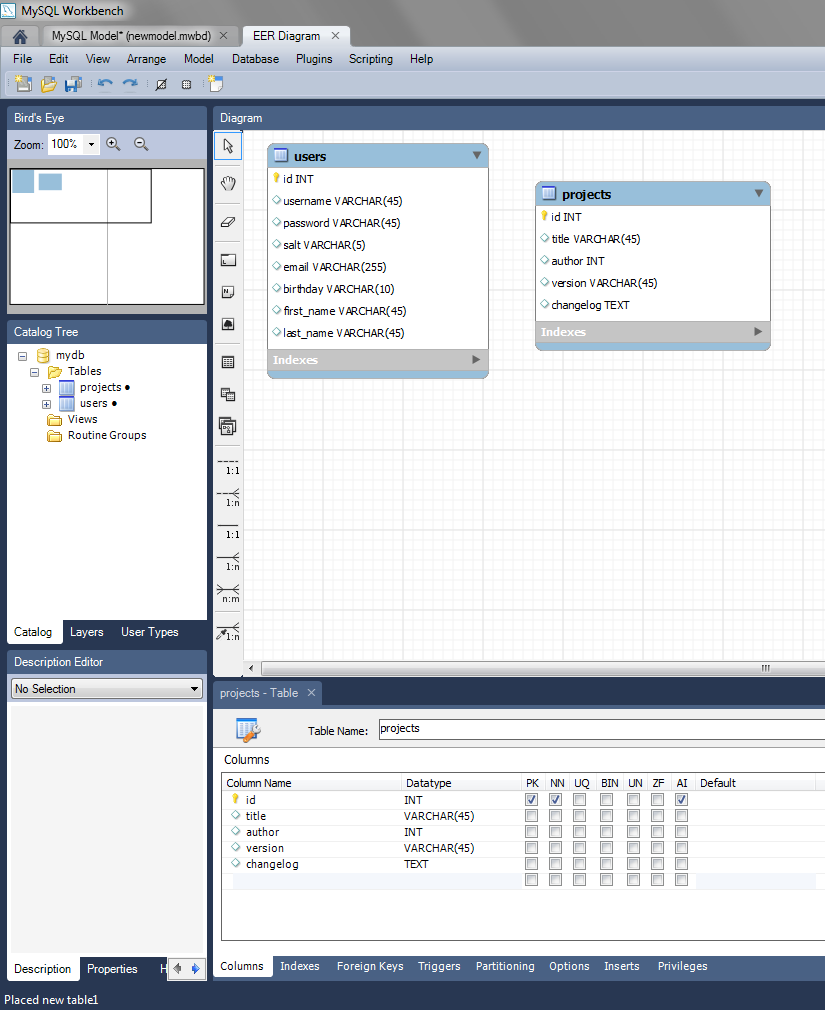Open the Arrange menu
The image size is (825, 1010).
(x=146, y=59)
